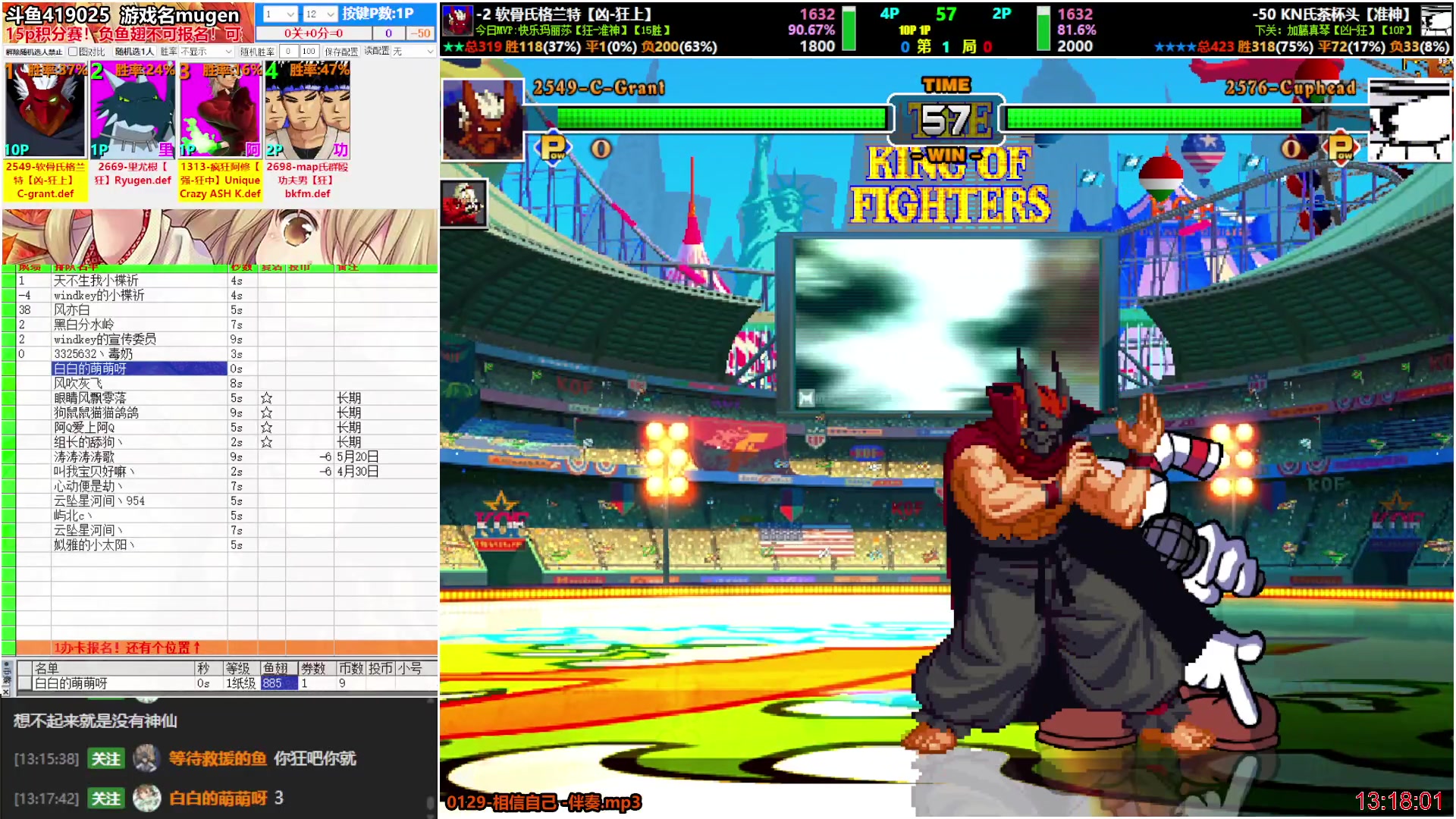Select queue row windkey的宣传委员
1456x819 pixels.
click(x=227, y=339)
